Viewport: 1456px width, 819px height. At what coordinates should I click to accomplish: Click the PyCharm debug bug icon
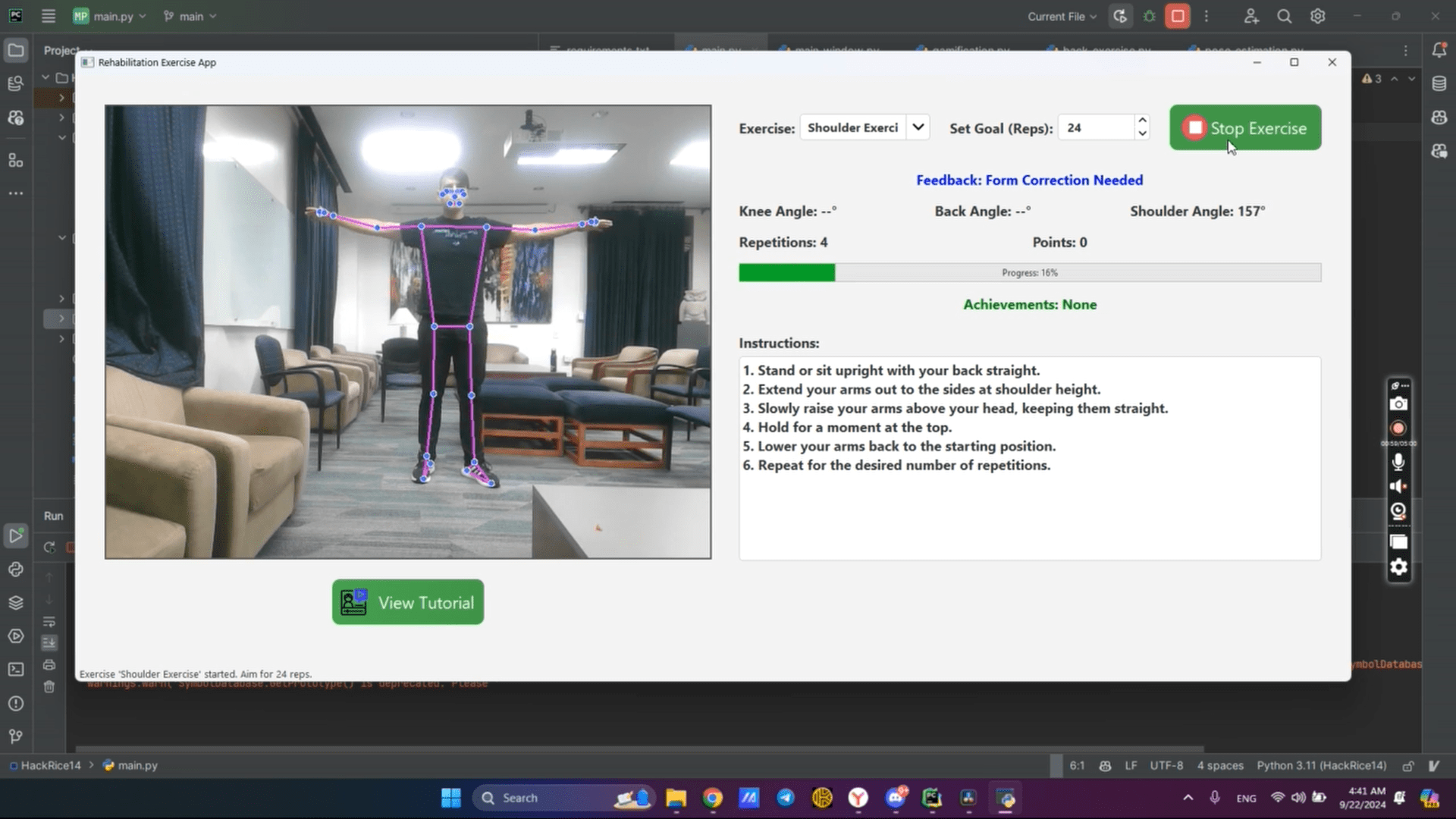(x=1150, y=16)
